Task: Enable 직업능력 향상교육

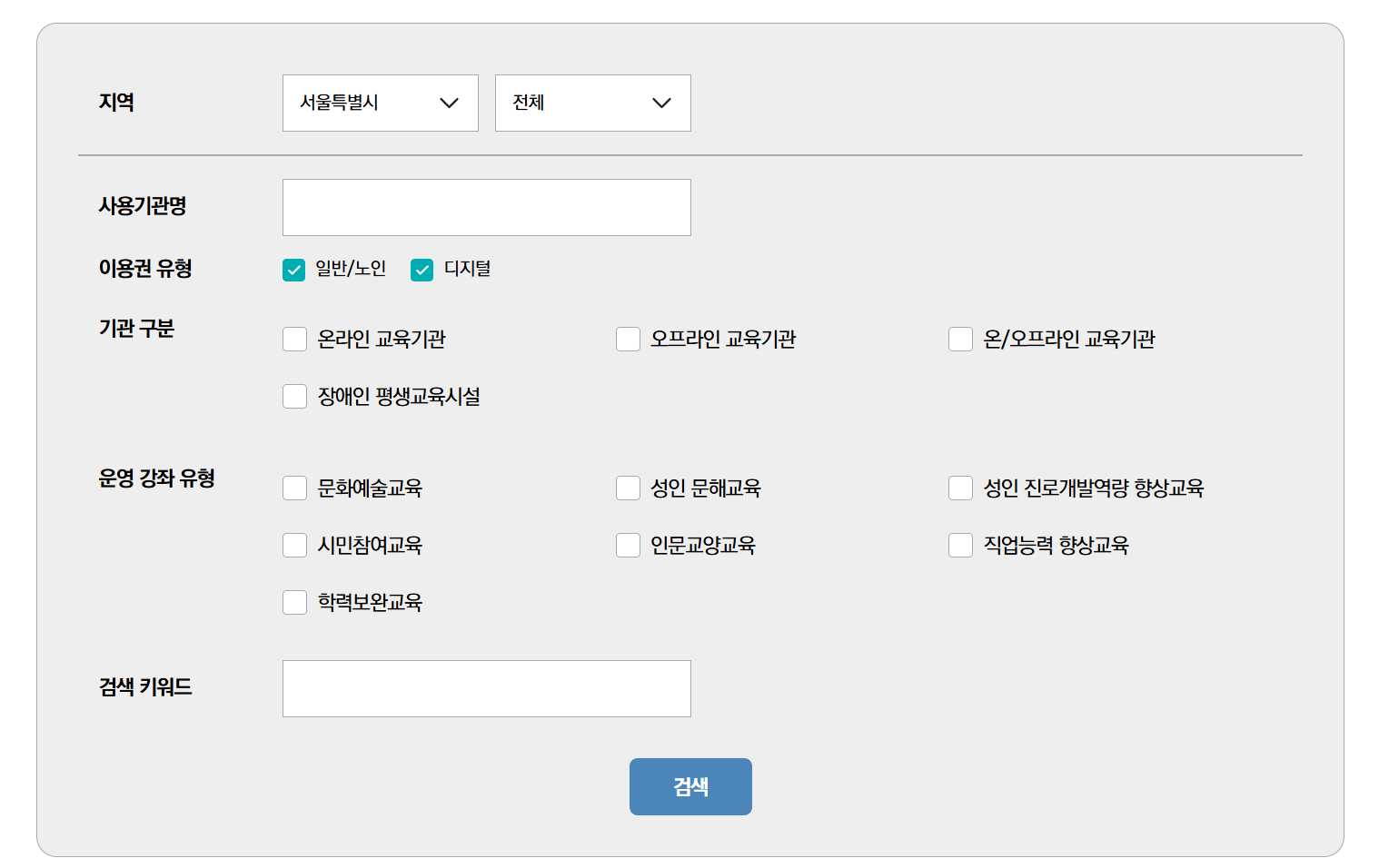Action: 961,545
